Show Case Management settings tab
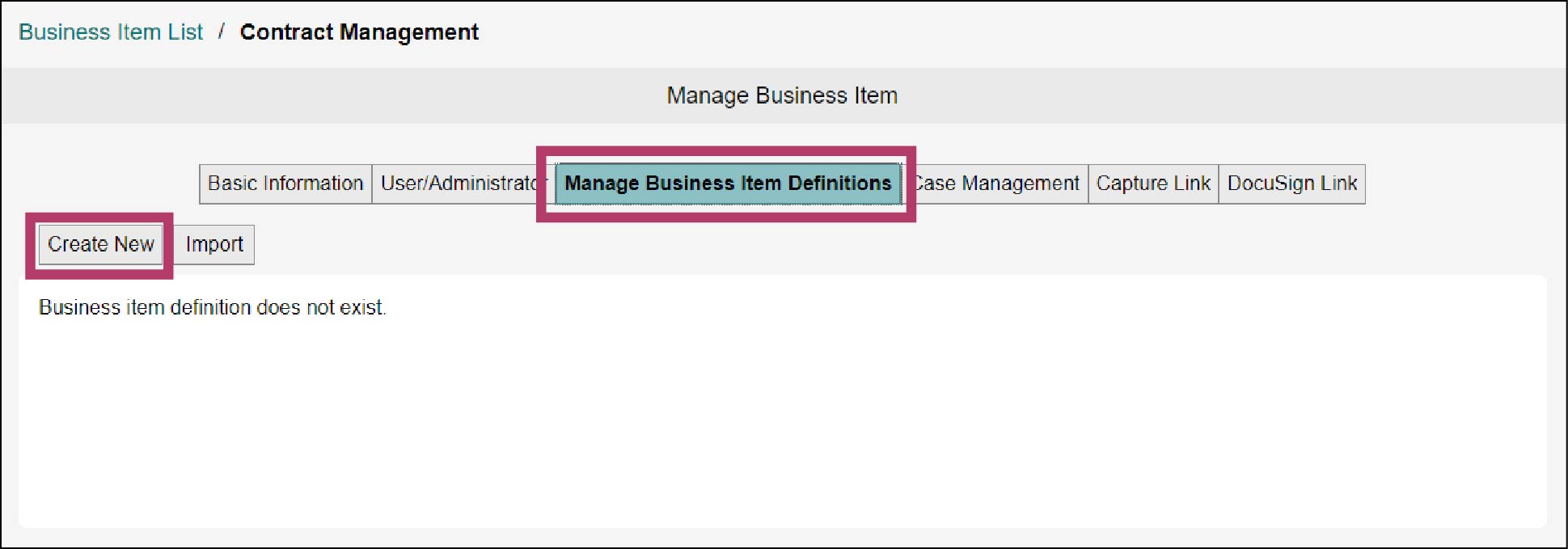1568x549 pixels. (1000, 184)
